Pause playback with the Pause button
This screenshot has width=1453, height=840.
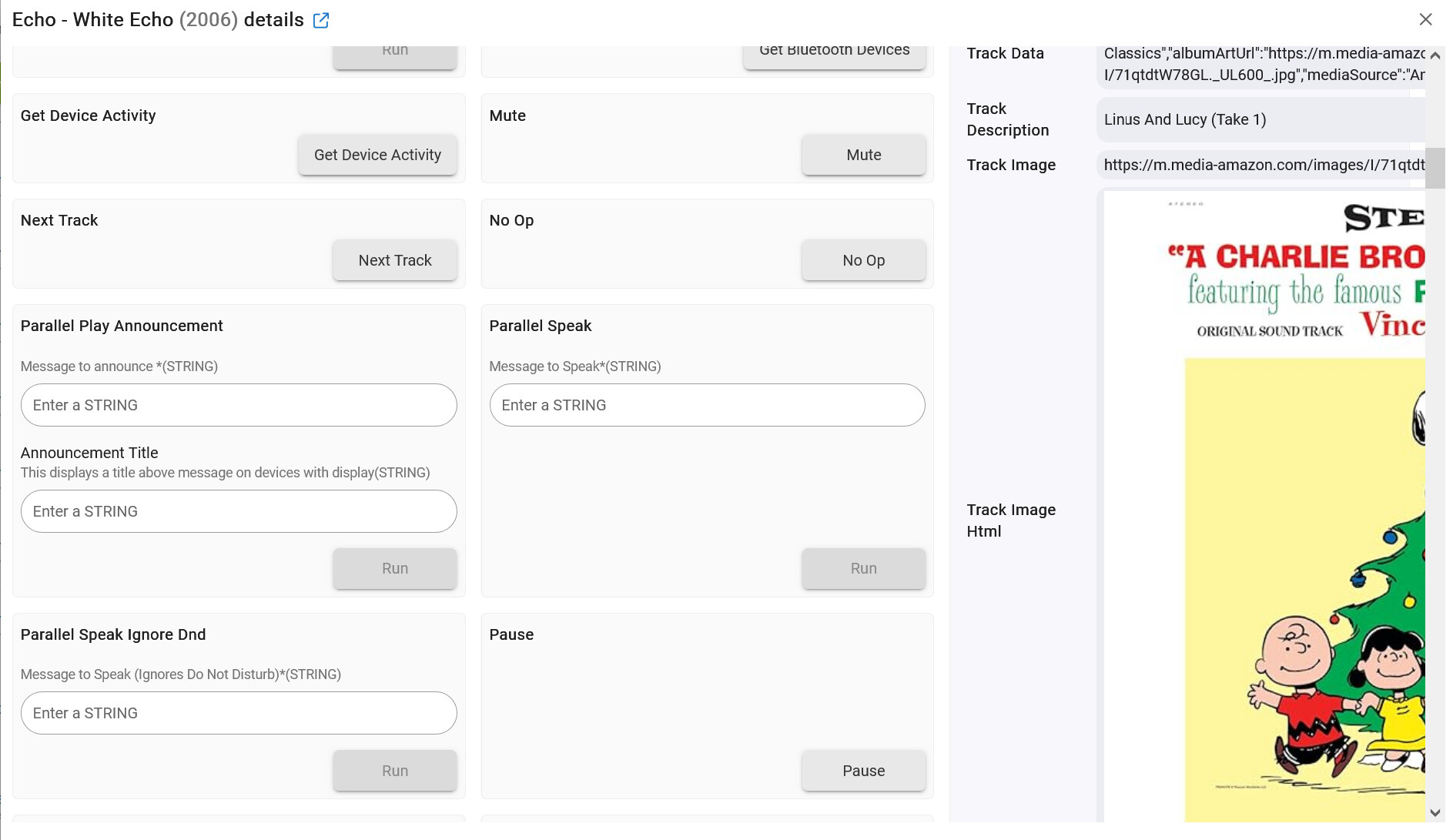tap(863, 771)
